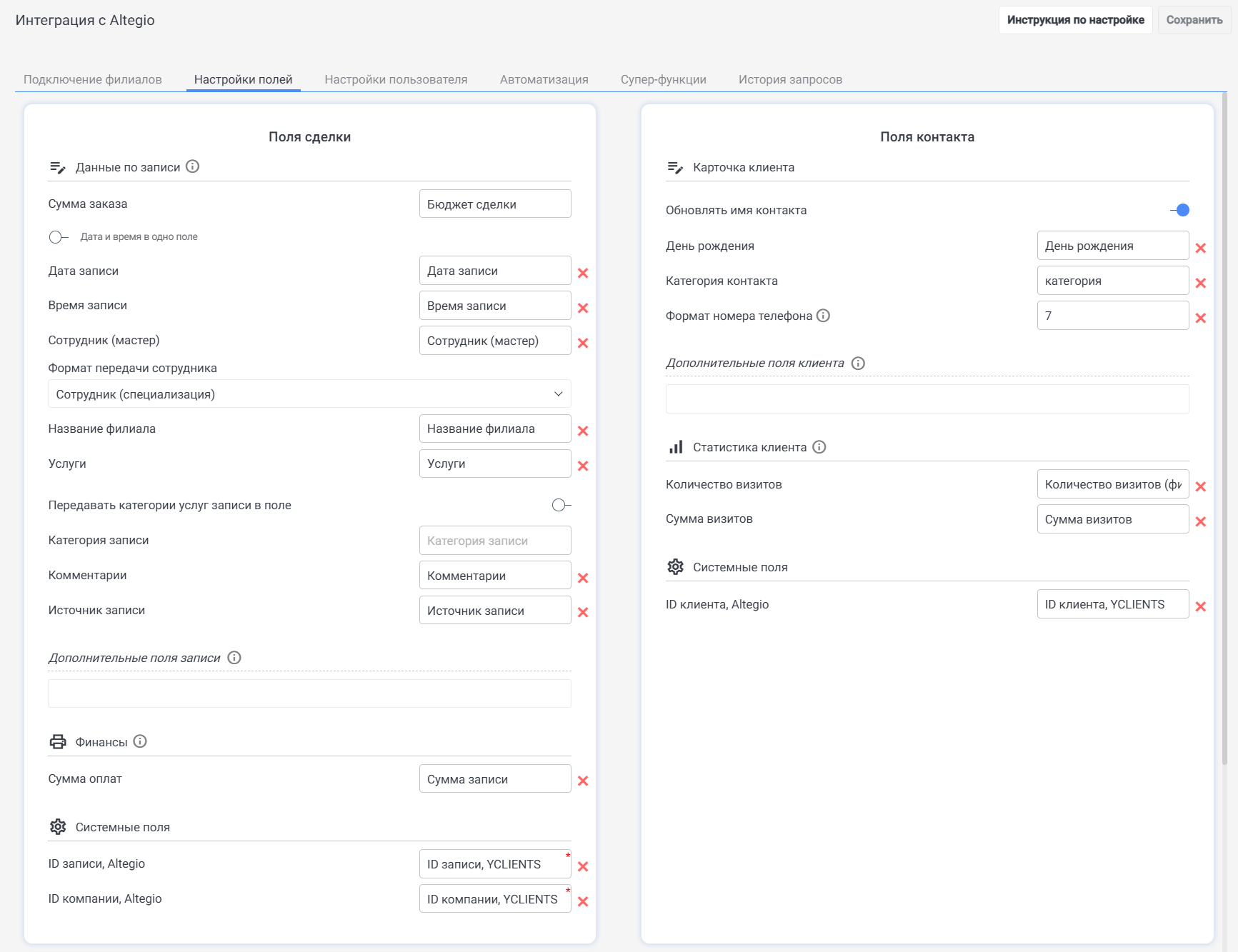Open Комментарии field selector
1238x952 pixels.
click(x=495, y=576)
